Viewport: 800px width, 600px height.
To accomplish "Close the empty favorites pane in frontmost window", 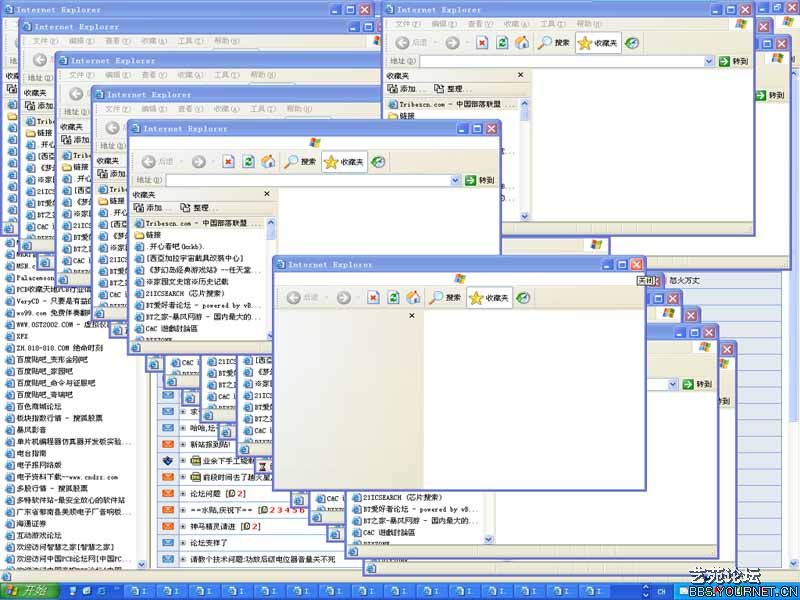I will click(x=412, y=316).
